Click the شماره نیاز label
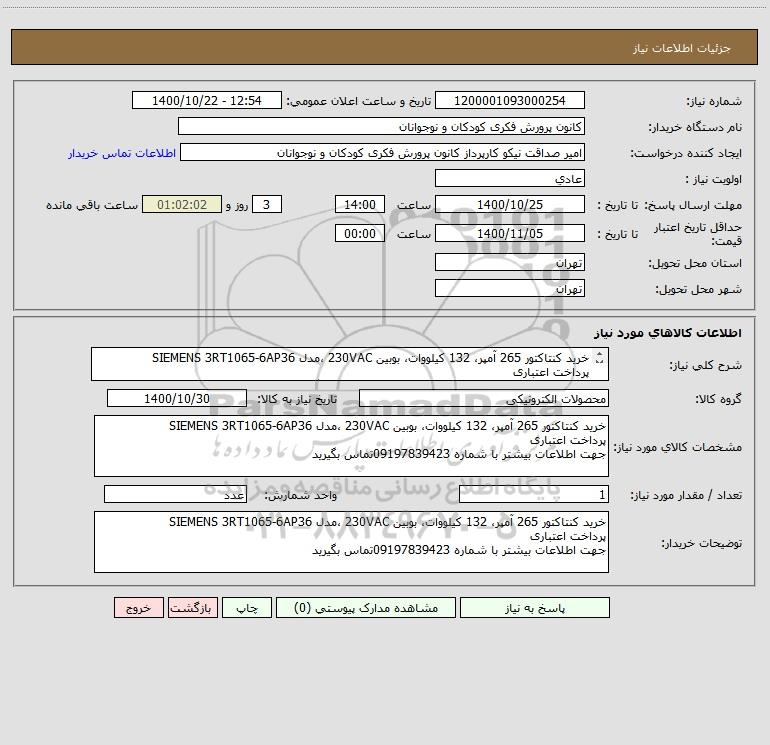This screenshot has width=770, height=745. pyautogui.click(x=714, y=101)
